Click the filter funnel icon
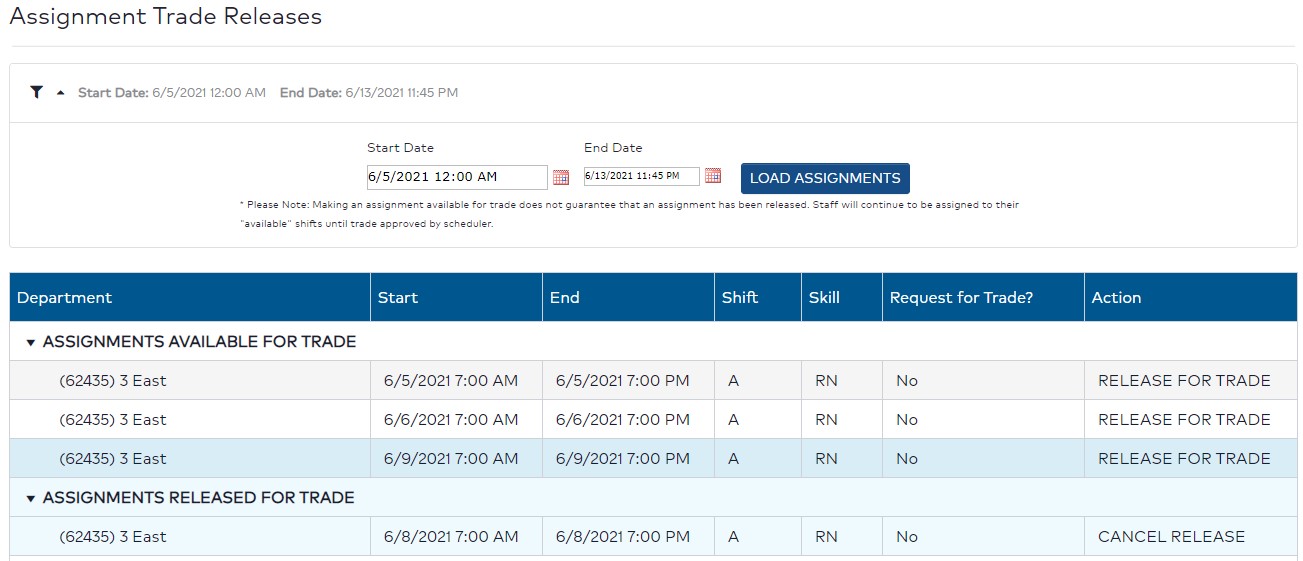 point(37,93)
